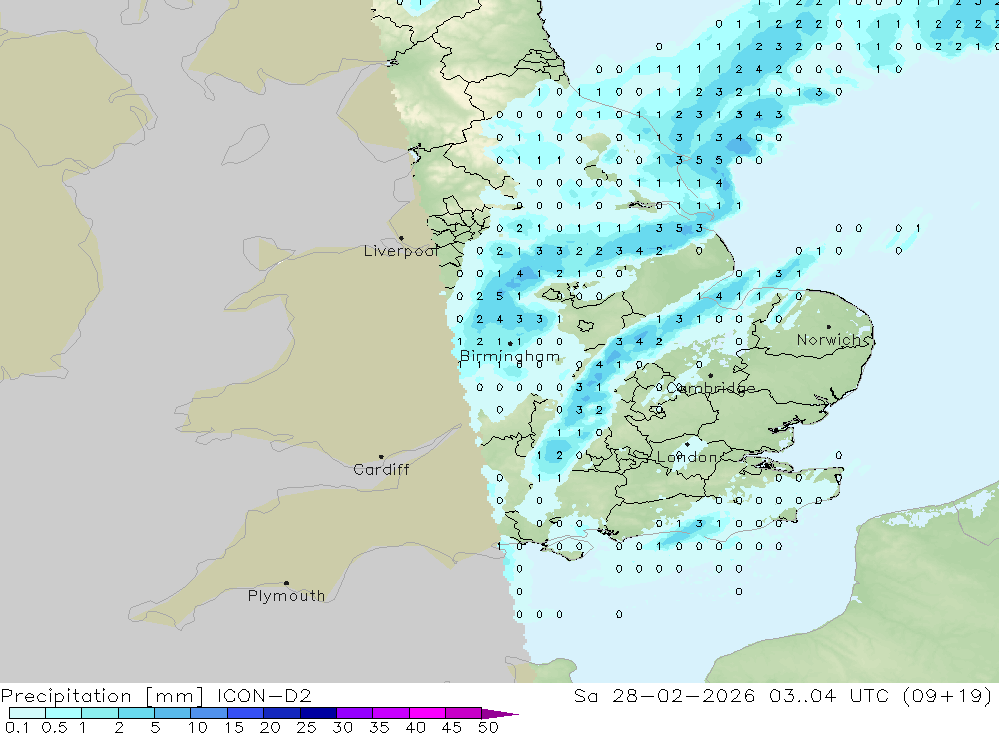This screenshot has height=733, width=1000.
Task: Click the "Precipitation [mm]" title text
Action: click(x=103, y=696)
